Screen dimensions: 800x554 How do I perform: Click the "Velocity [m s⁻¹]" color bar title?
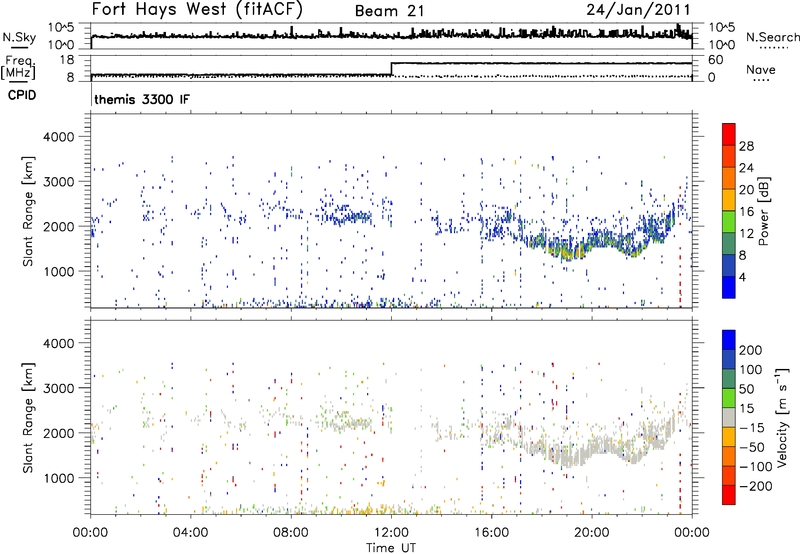pos(781,417)
